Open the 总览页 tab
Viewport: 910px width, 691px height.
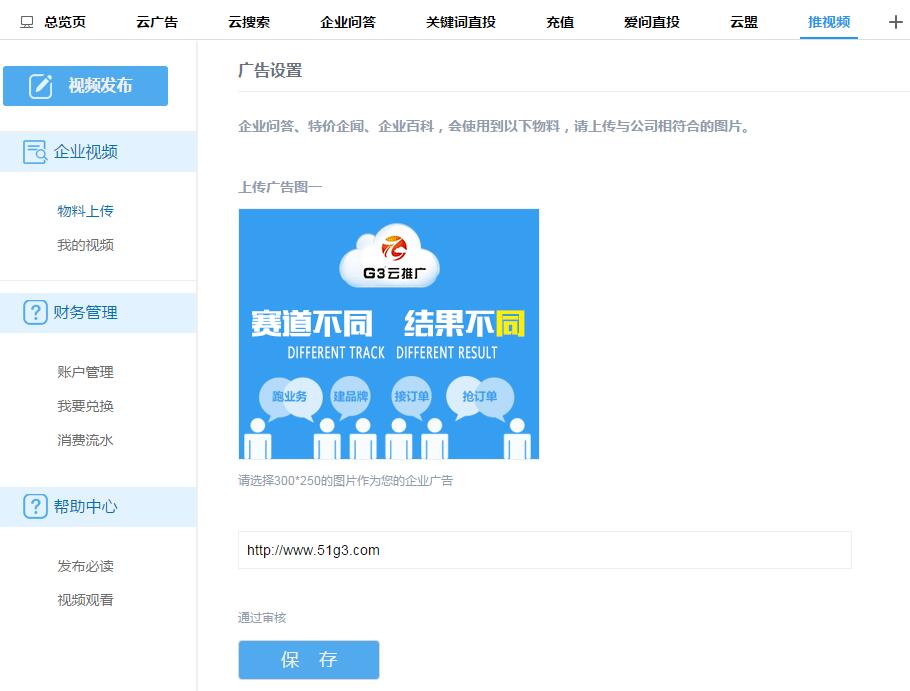point(65,22)
